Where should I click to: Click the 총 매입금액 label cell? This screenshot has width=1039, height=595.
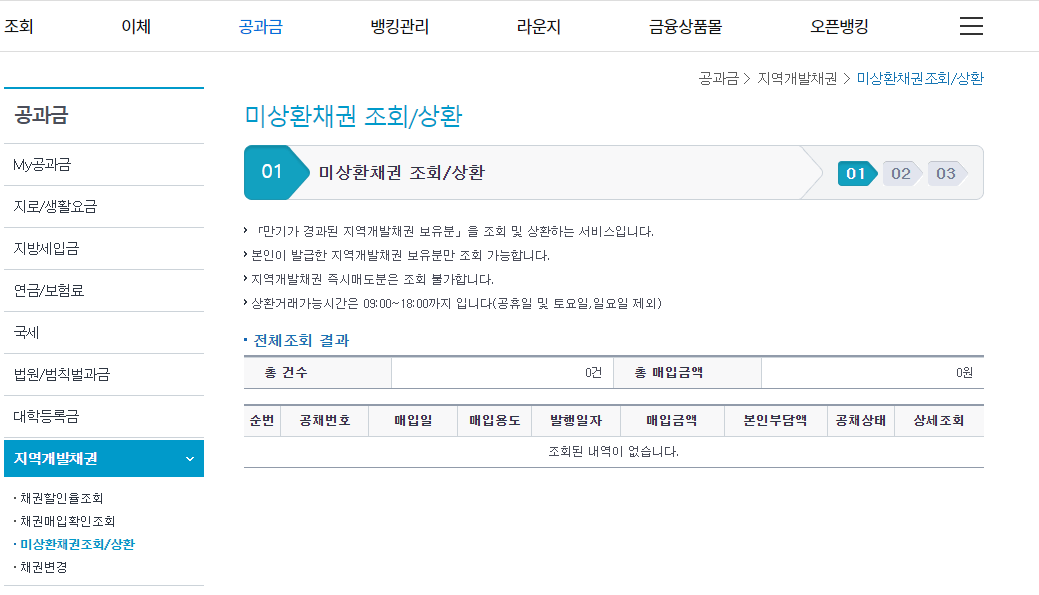pyautogui.click(x=687, y=373)
